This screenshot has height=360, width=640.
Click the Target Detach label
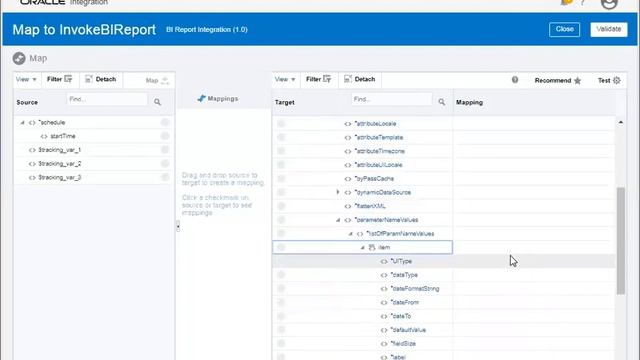364,79
